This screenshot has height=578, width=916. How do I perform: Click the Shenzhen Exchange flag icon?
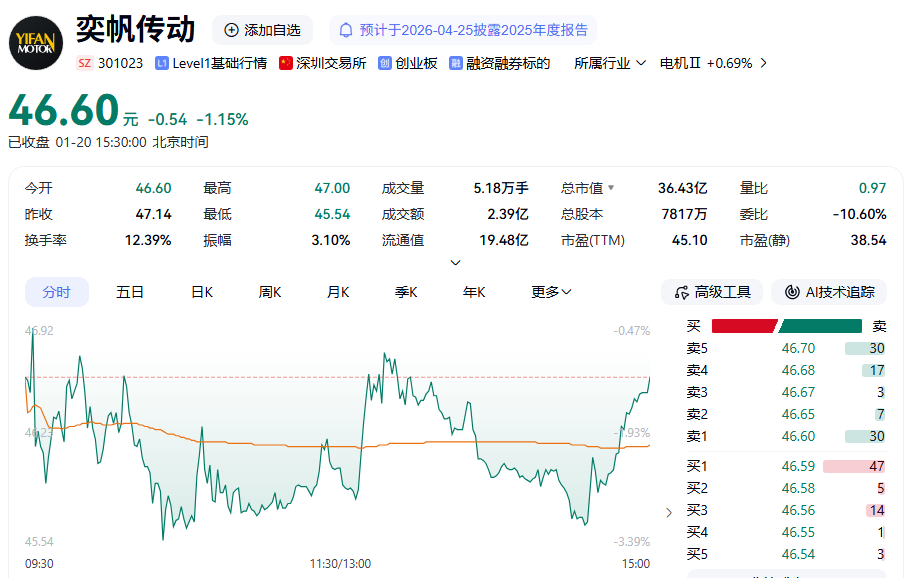286,63
